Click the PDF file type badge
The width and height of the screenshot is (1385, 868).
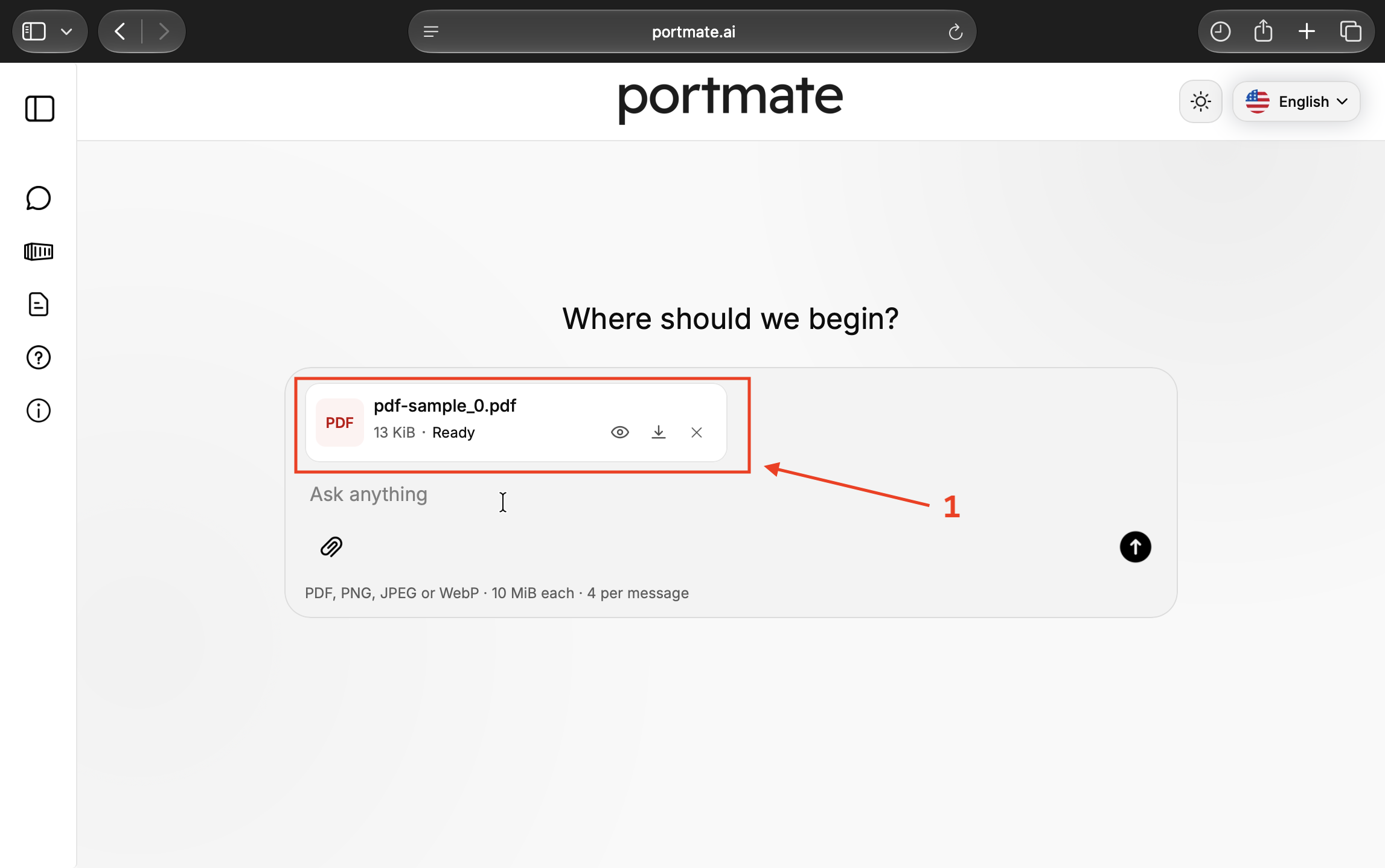pos(340,423)
